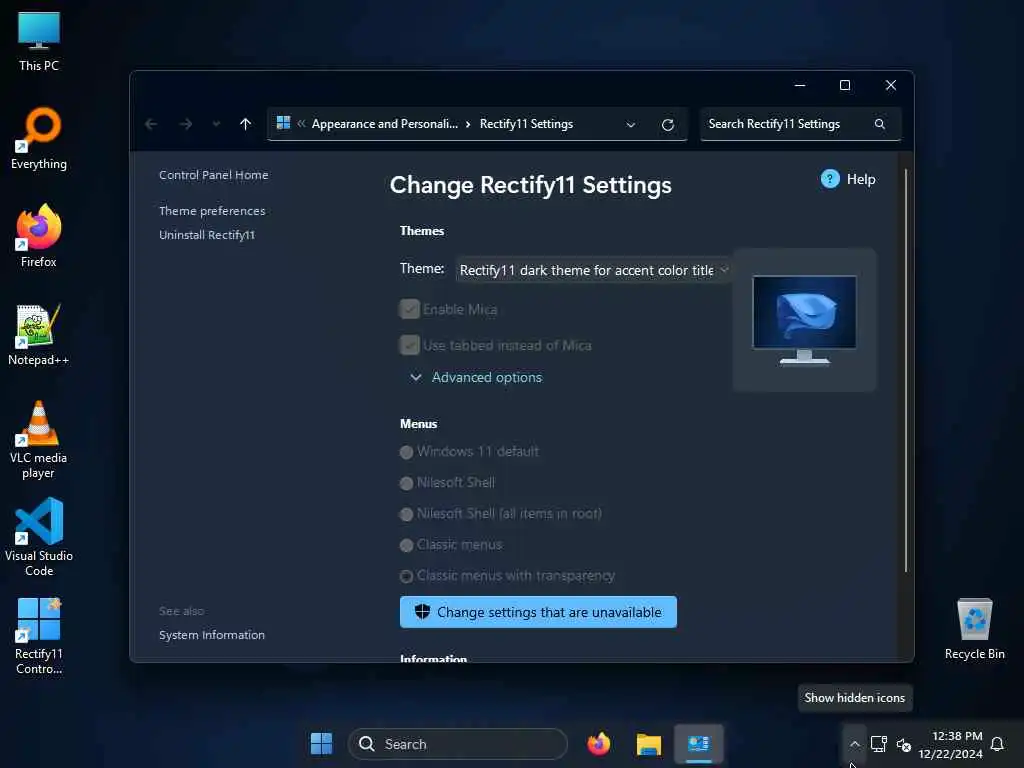Toggle the Enable Mica checkbox

coord(409,309)
